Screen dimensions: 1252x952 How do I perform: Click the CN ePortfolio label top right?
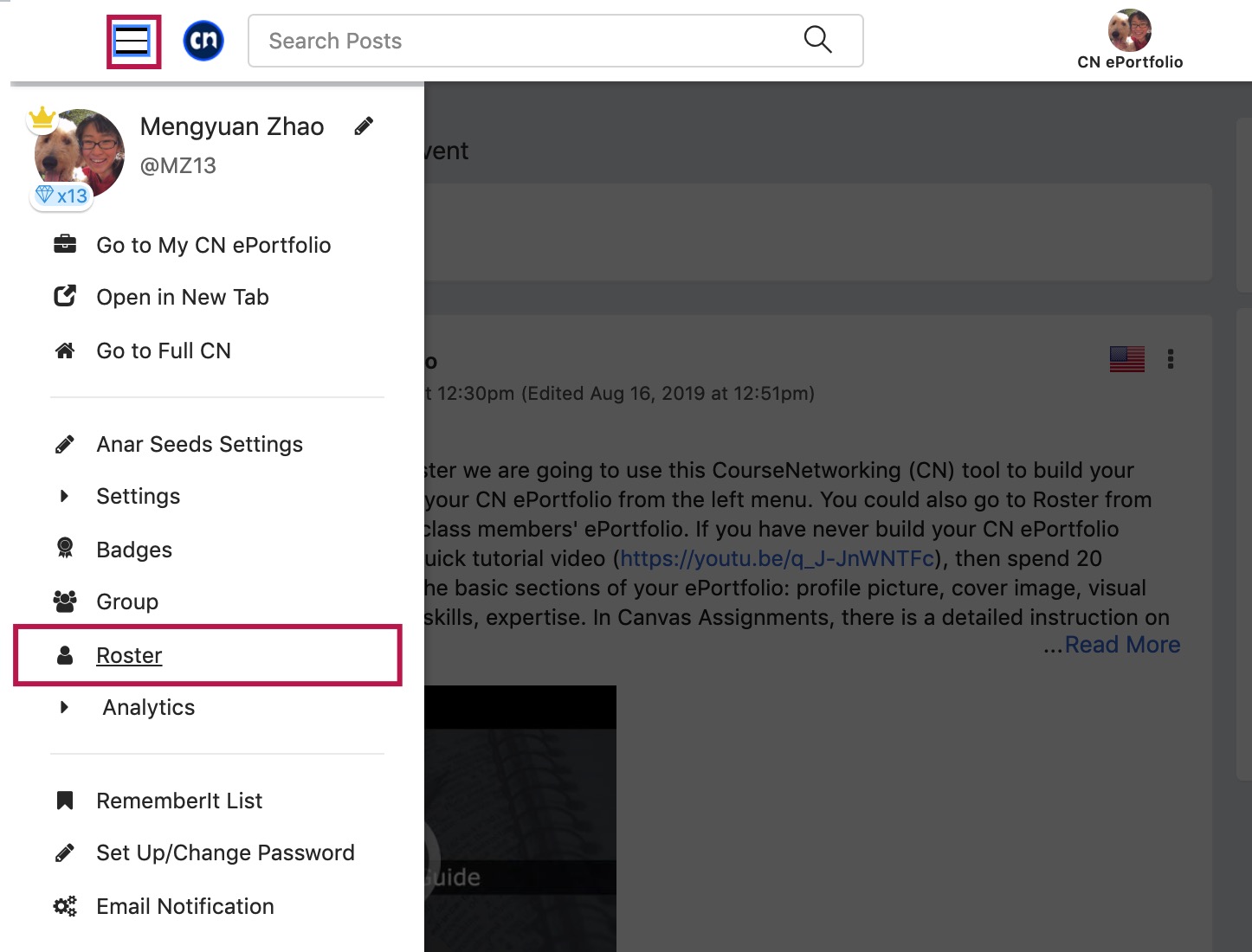tap(1130, 62)
